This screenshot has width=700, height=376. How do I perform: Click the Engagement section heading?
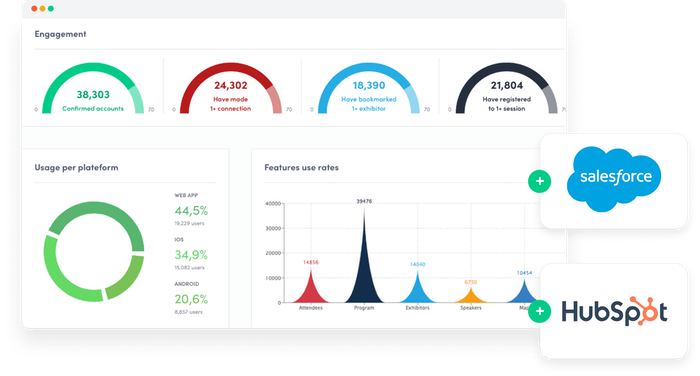60,34
